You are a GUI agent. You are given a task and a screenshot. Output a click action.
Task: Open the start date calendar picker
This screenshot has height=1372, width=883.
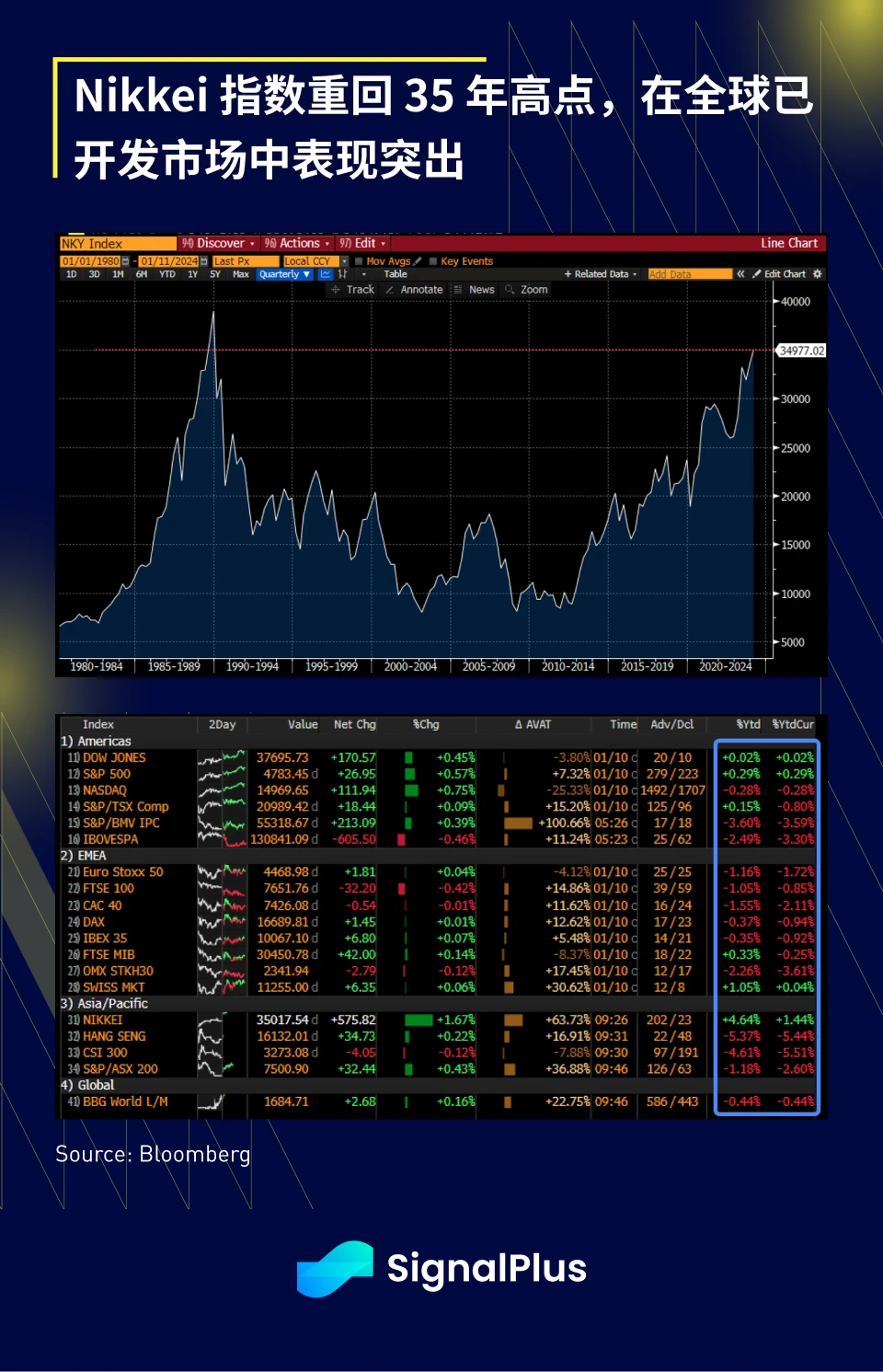[x=126, y=261]
